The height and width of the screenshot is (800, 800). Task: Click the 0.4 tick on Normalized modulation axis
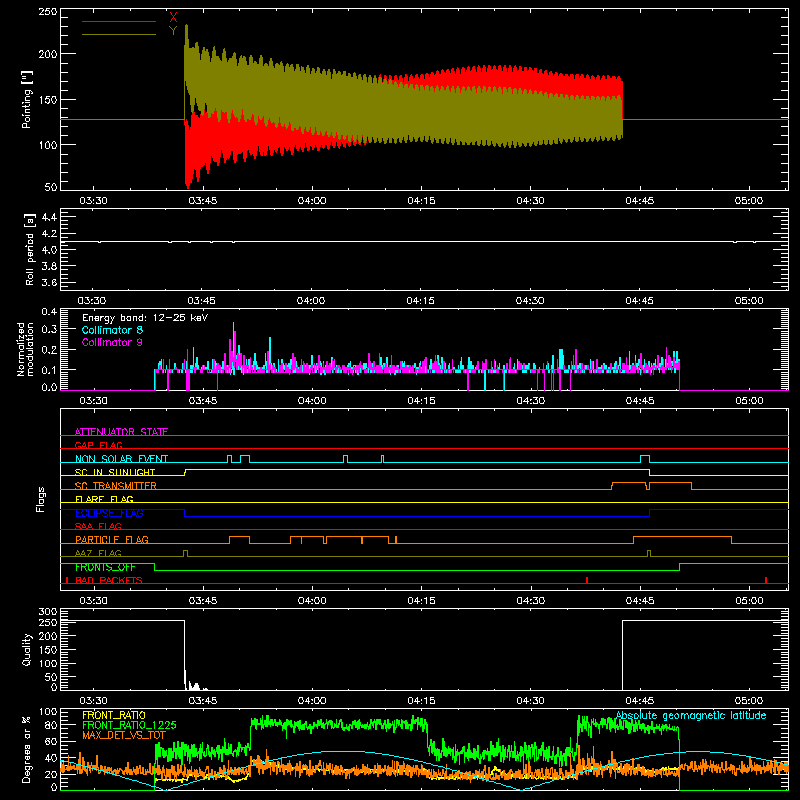point(49,312)
